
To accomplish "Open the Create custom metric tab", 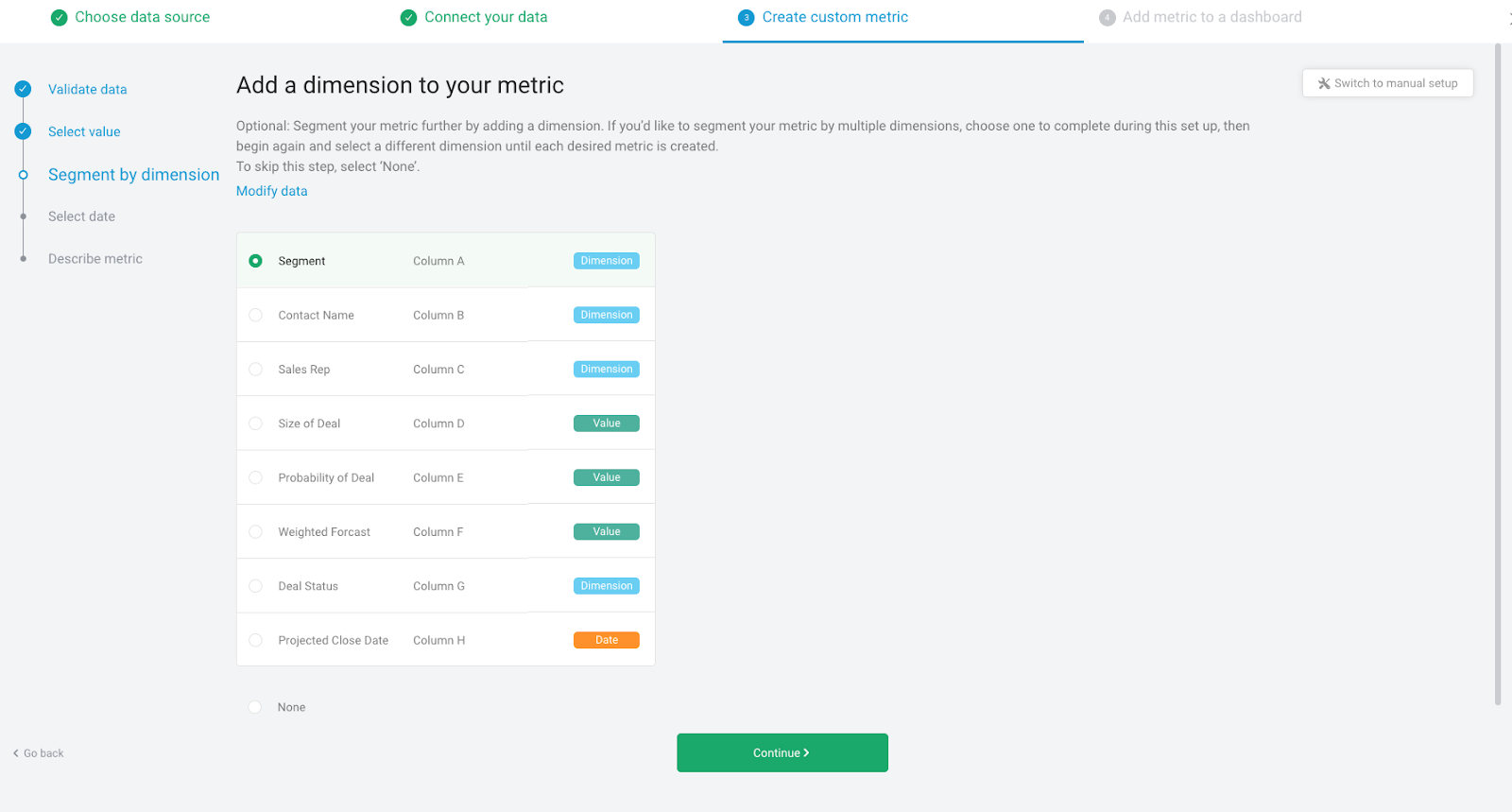I will click(834, 17).
